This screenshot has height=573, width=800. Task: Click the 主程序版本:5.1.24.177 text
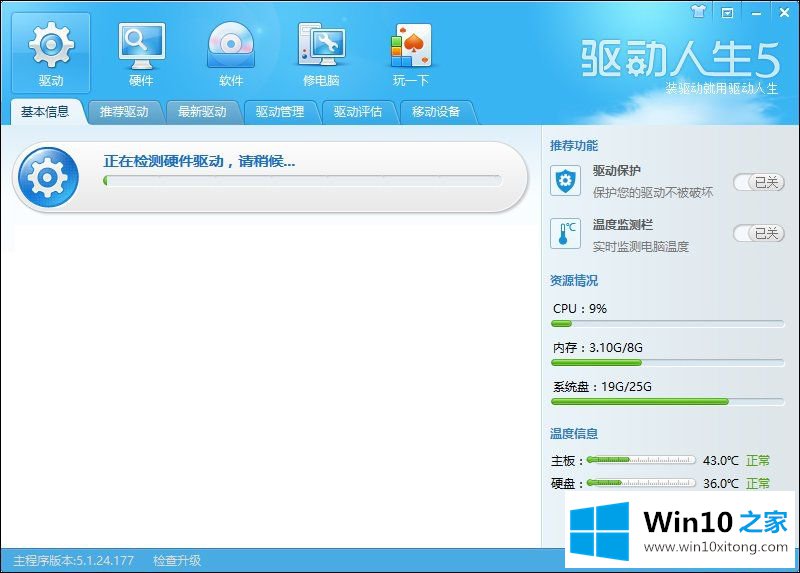[x=73, y=561]
